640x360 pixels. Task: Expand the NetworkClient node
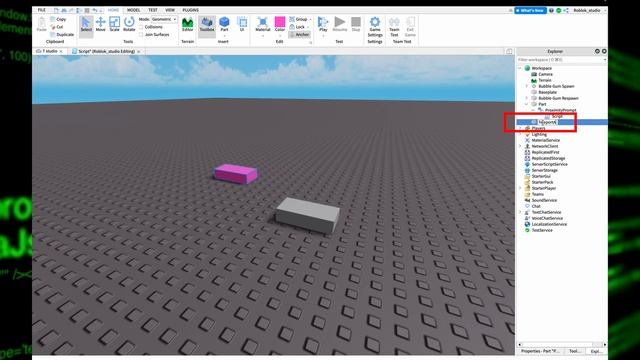[520, 146]
